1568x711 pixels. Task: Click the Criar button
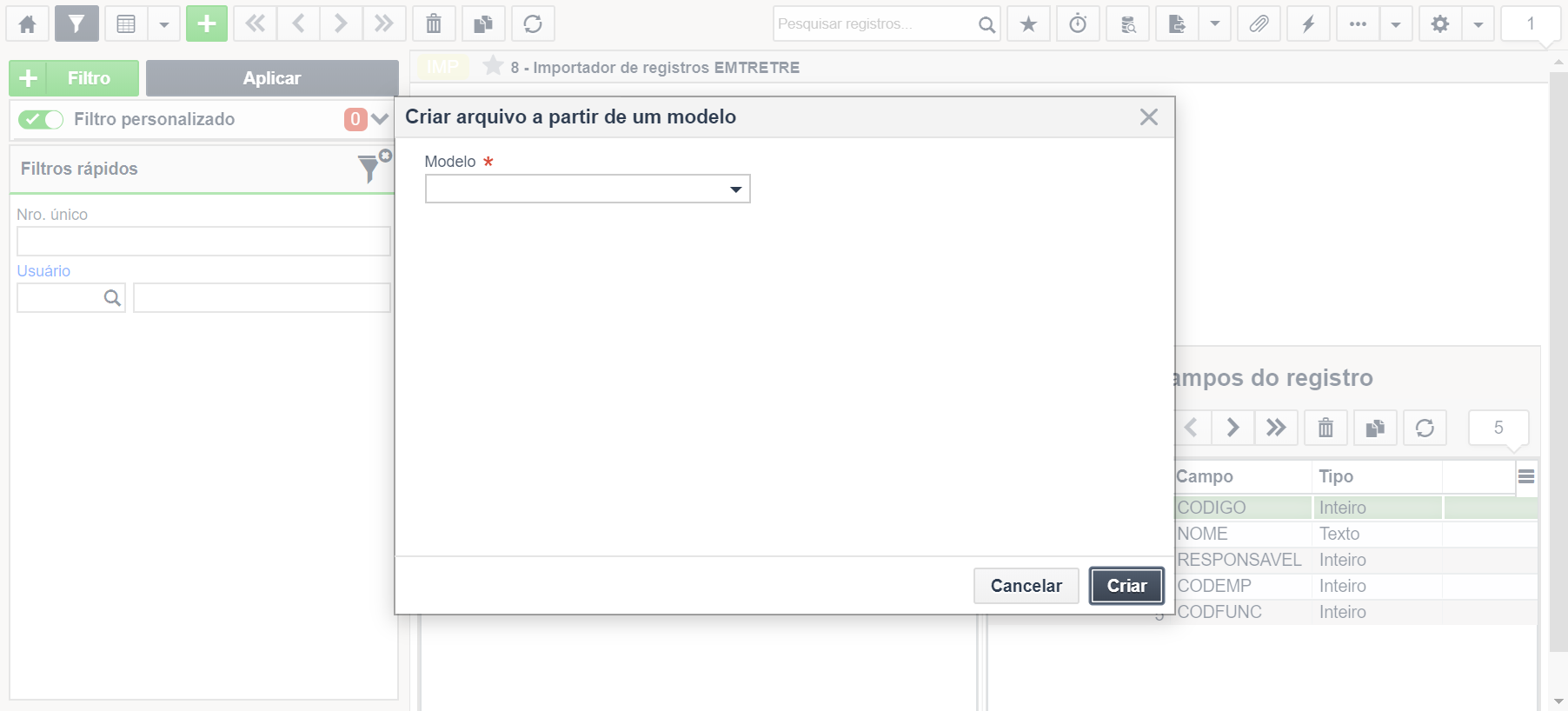coord(1126,586)
